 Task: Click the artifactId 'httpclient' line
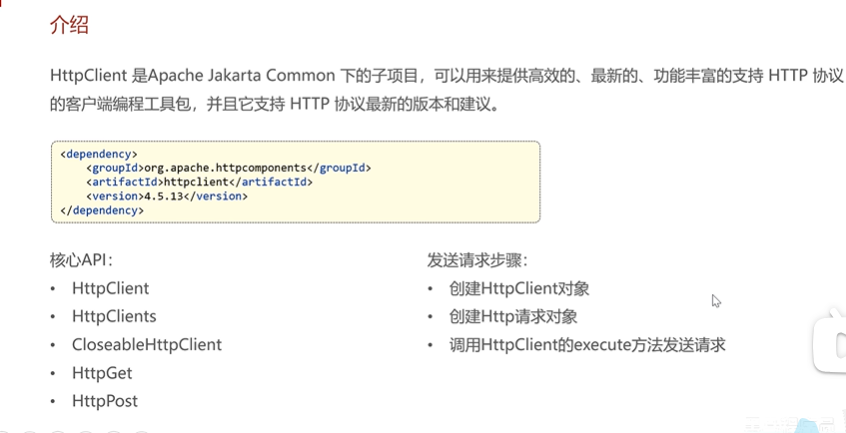tap(200, 182)
